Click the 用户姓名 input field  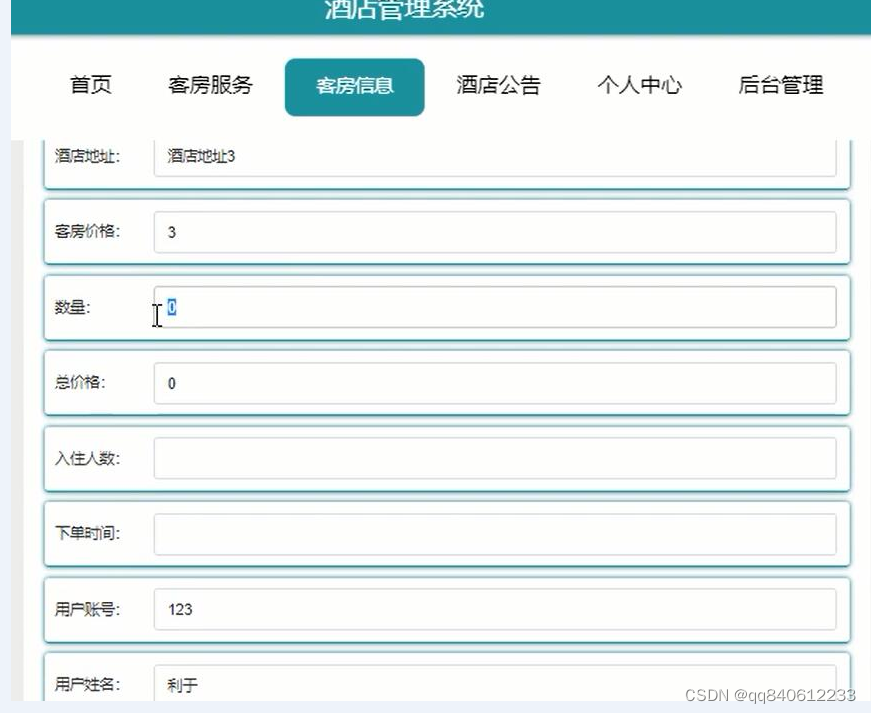click(x=495, y=684)
